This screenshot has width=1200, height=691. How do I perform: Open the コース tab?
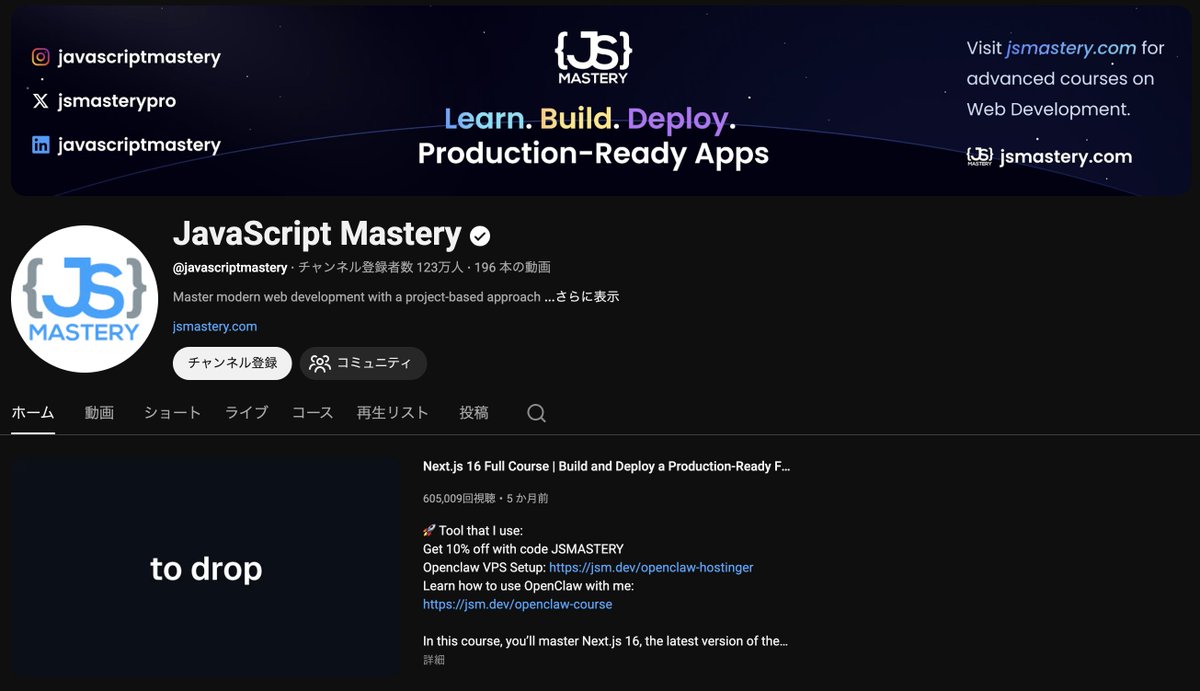[x=312, y=412]
